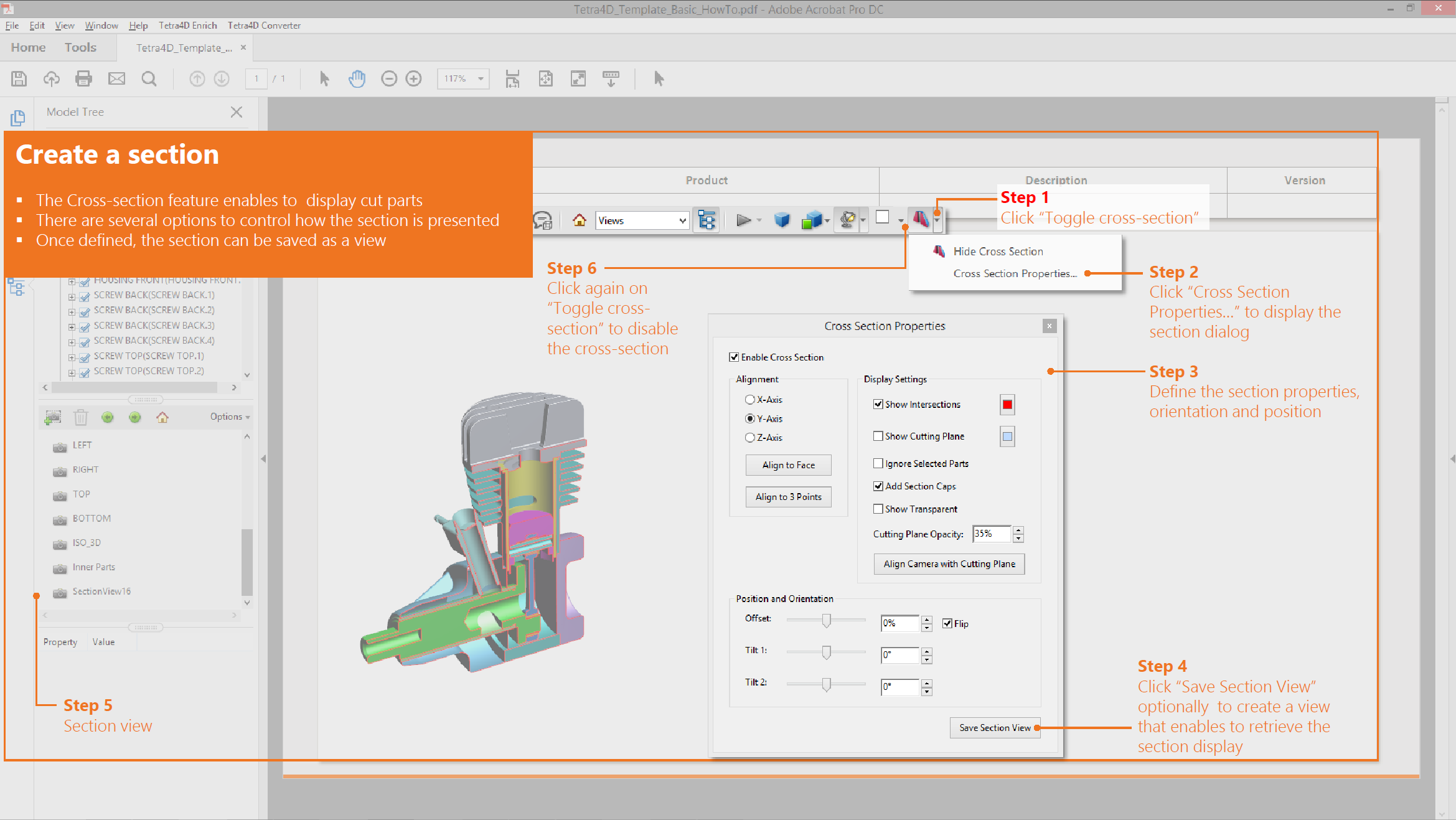Click the 3D comment tool icon

(543, 220)
